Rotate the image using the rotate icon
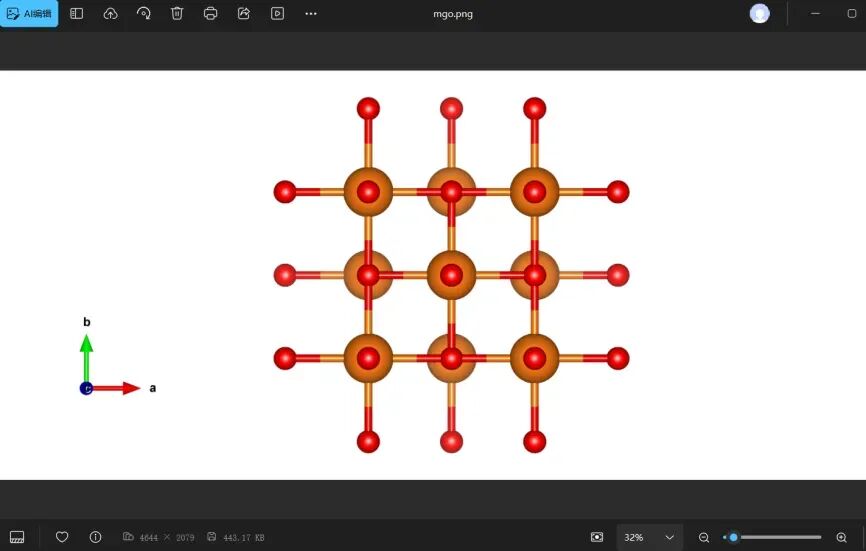The image size is (866, 551). coord(144,14)
